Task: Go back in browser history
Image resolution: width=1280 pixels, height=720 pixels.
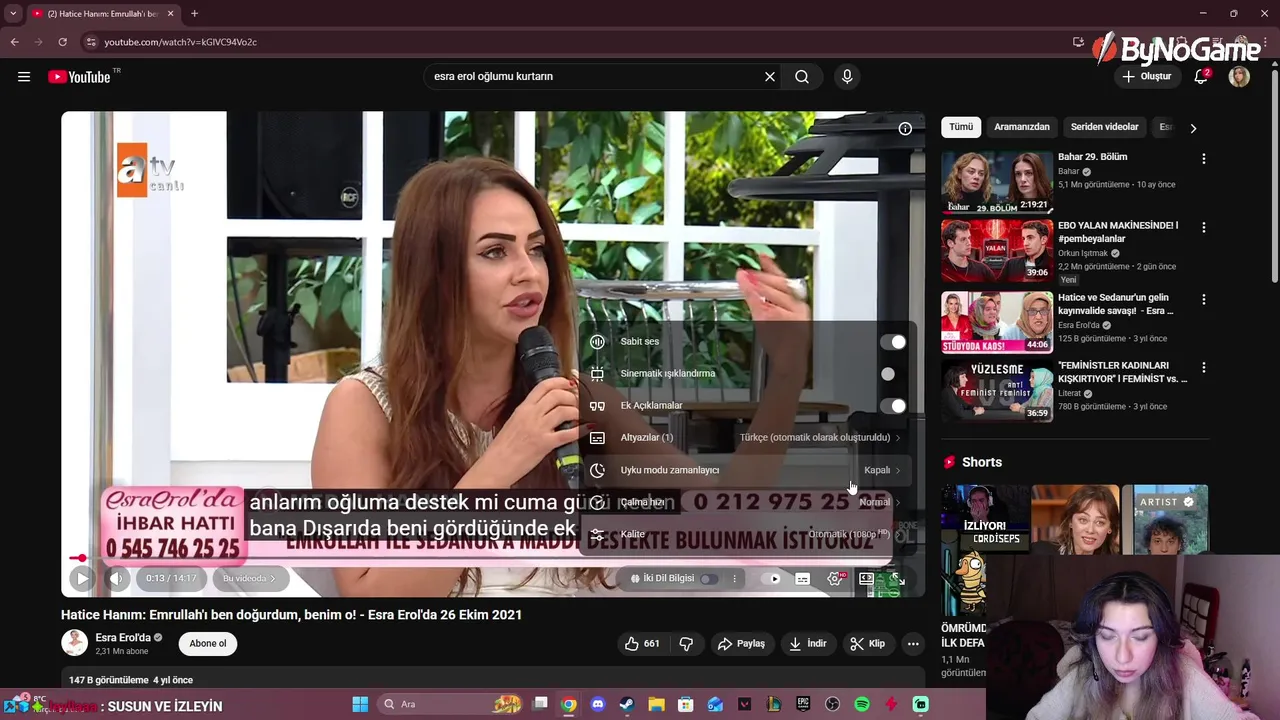Action: 14,42
